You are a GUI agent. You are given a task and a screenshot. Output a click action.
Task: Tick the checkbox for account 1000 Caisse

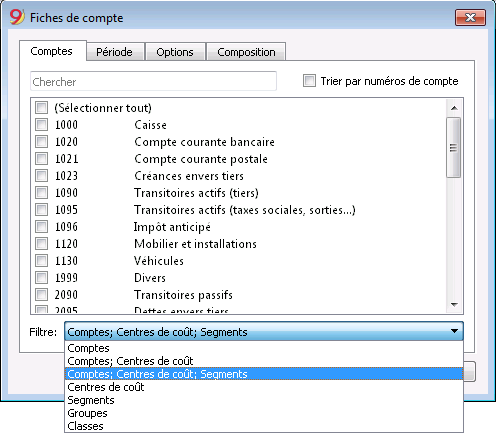tap(42, 125)
